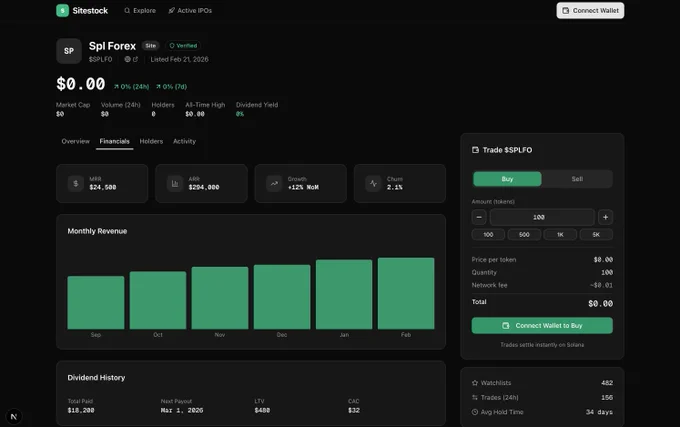Viewport: 680px width, 427px height.
Task: Choose the 5K tokens preset
Action: 596,235
